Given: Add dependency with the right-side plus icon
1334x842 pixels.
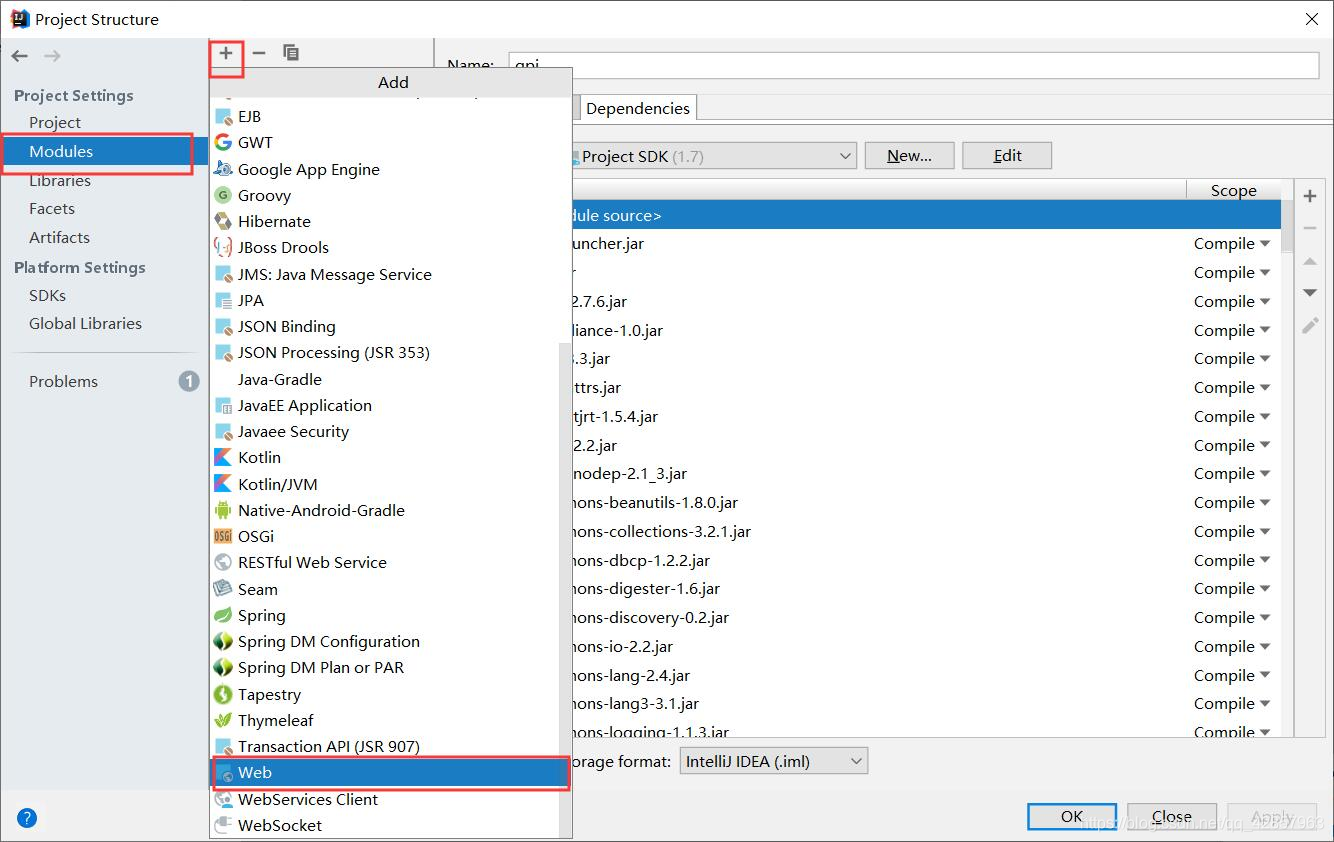Looking at the screenshot, I should (1310, 196).
